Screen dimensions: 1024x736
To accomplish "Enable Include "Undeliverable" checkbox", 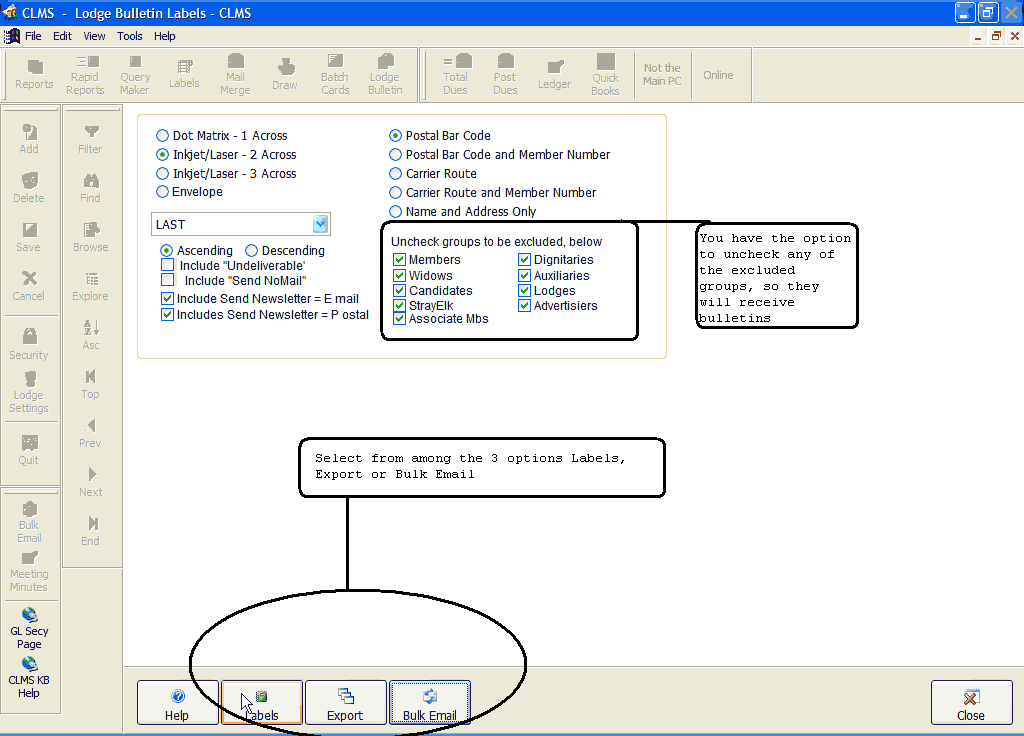I will click(168, 266).
